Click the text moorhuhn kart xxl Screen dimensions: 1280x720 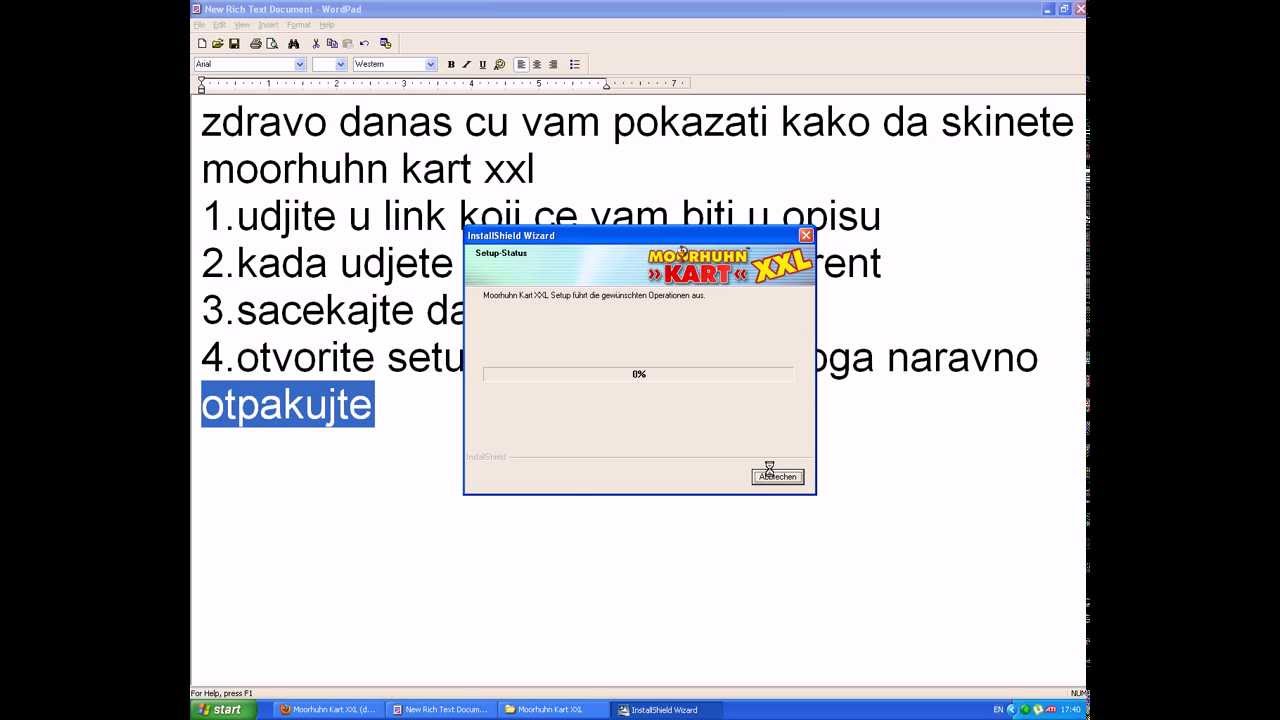coord(367,170)
